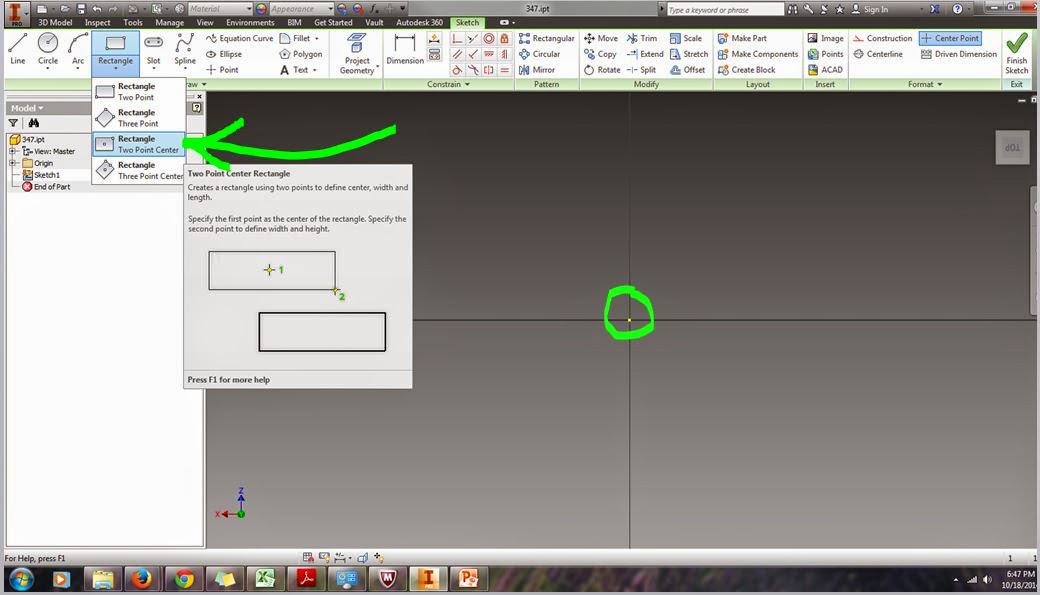
Task: Select Sketch1 in browser tree
Action: pos(41,175)
